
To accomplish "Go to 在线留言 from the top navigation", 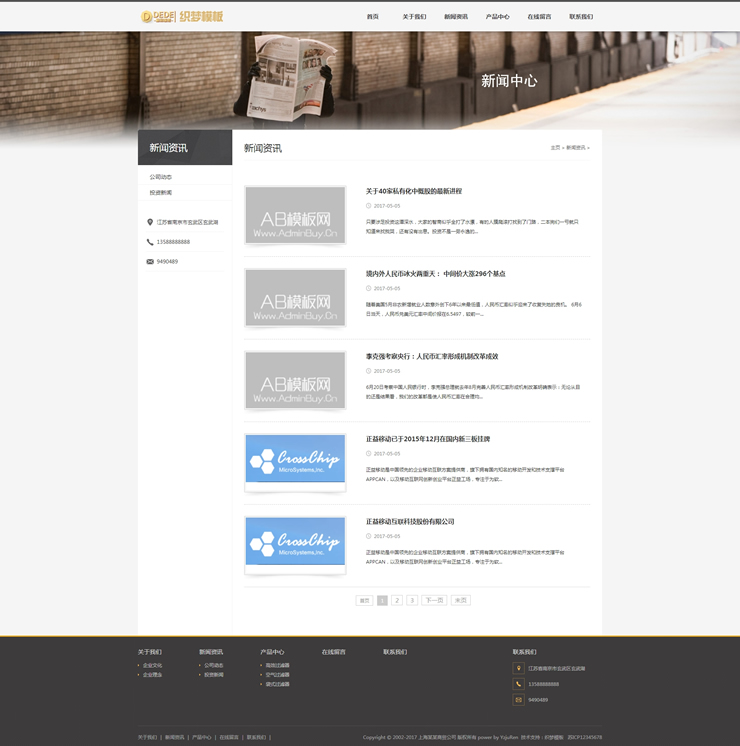I will (539, 17).
